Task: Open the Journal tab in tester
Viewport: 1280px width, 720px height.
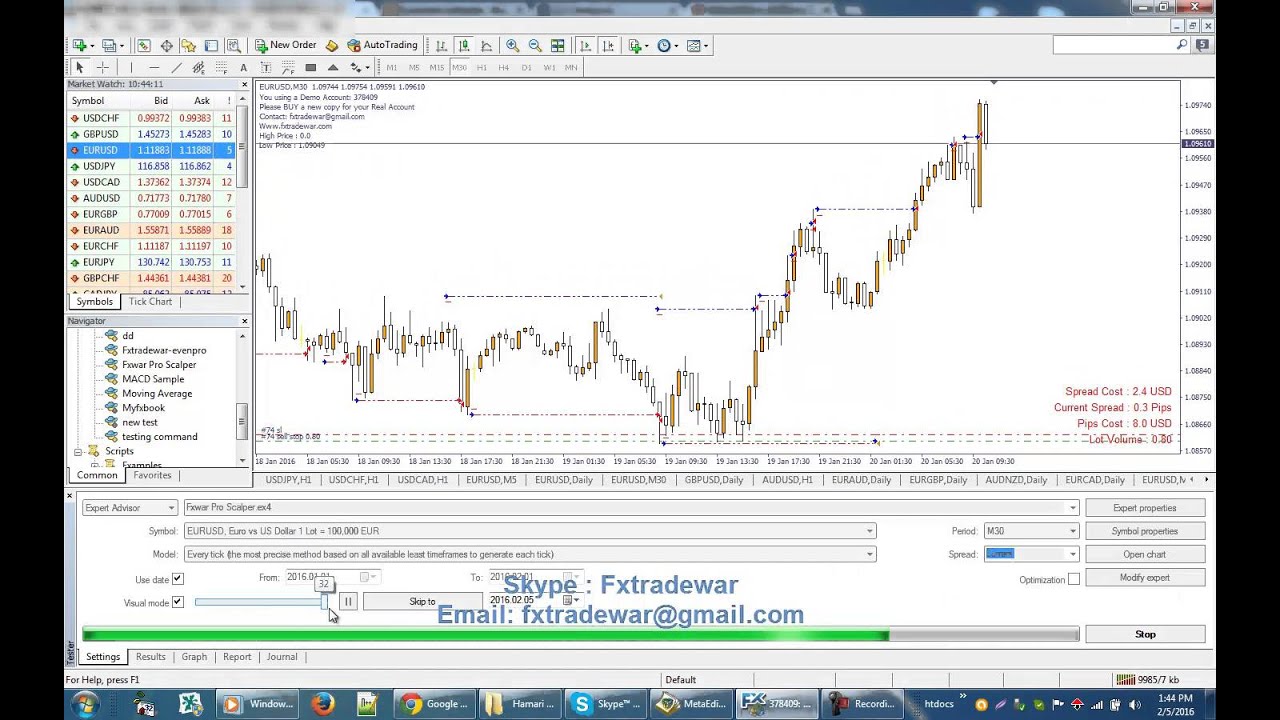Action: click(x=282, y=657)
